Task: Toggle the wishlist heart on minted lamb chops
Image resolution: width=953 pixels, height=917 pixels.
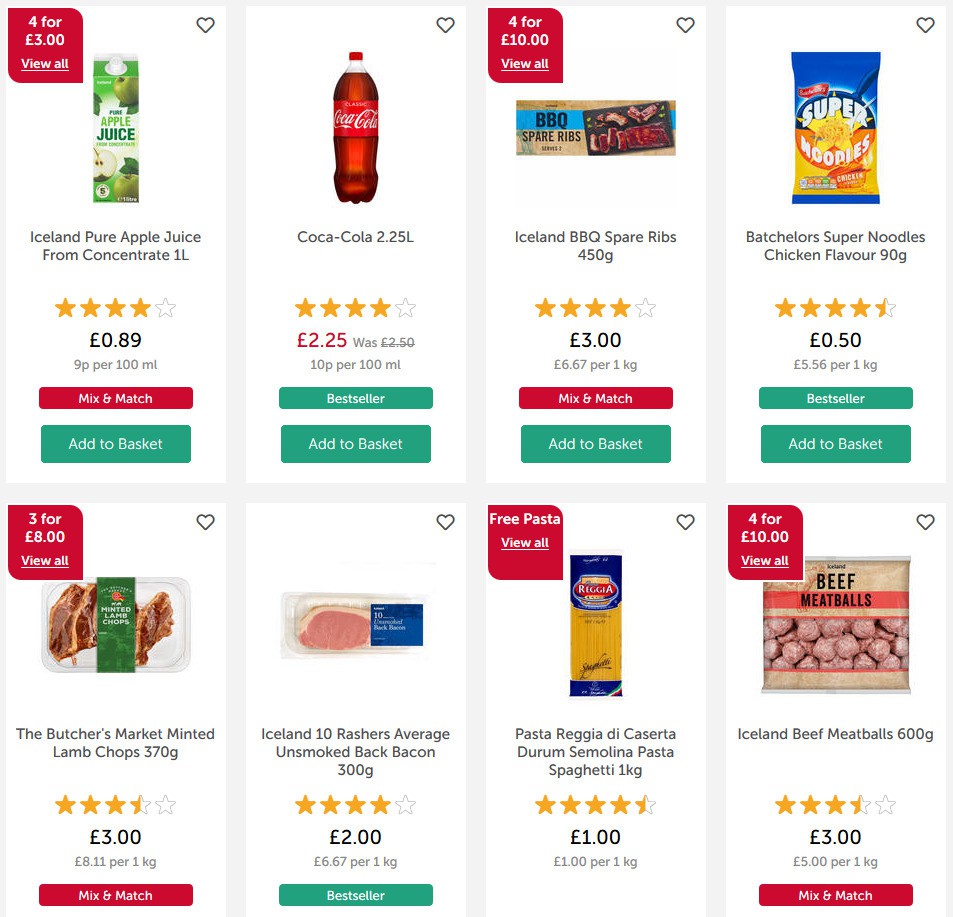Action: pyautogui.click(x=206, y=522)
